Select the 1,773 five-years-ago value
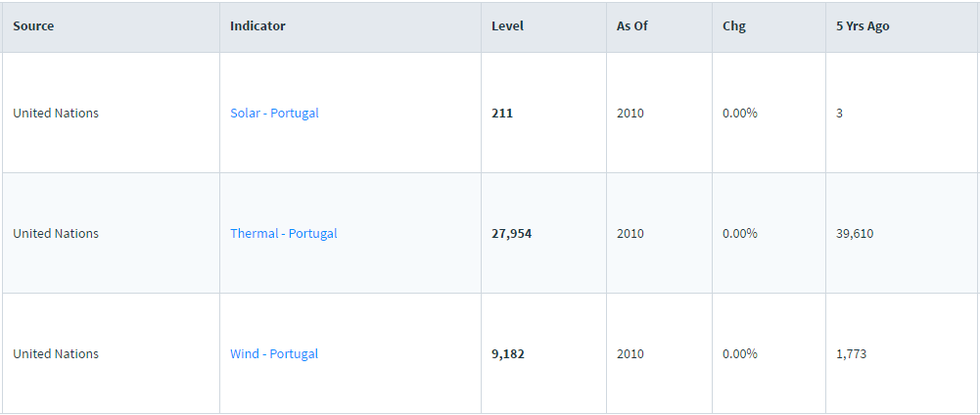Screen dimensions: 980x415 click(851, 354)
